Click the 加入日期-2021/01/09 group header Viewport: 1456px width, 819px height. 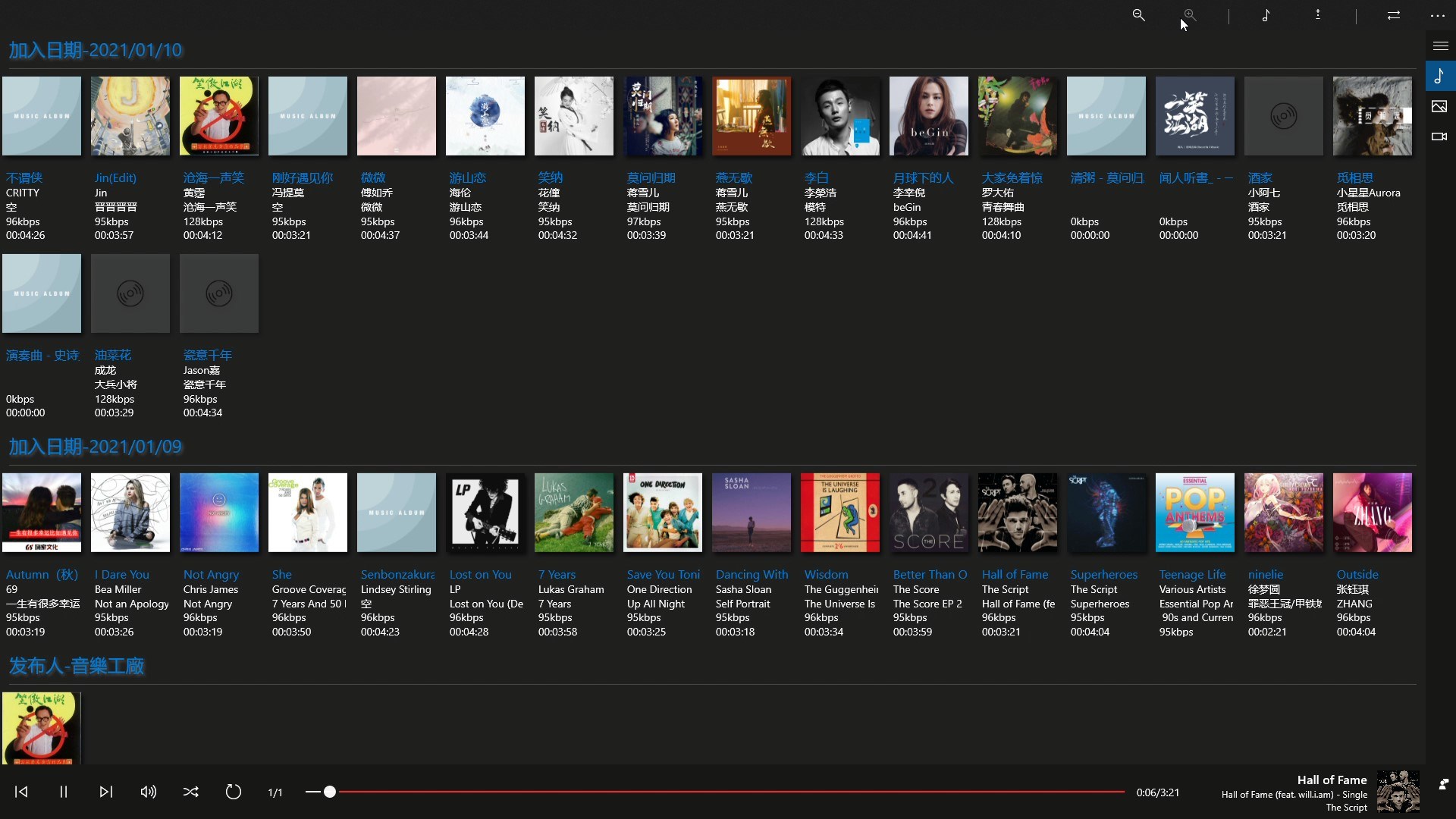pyautogui.click(x=96, y=447)
